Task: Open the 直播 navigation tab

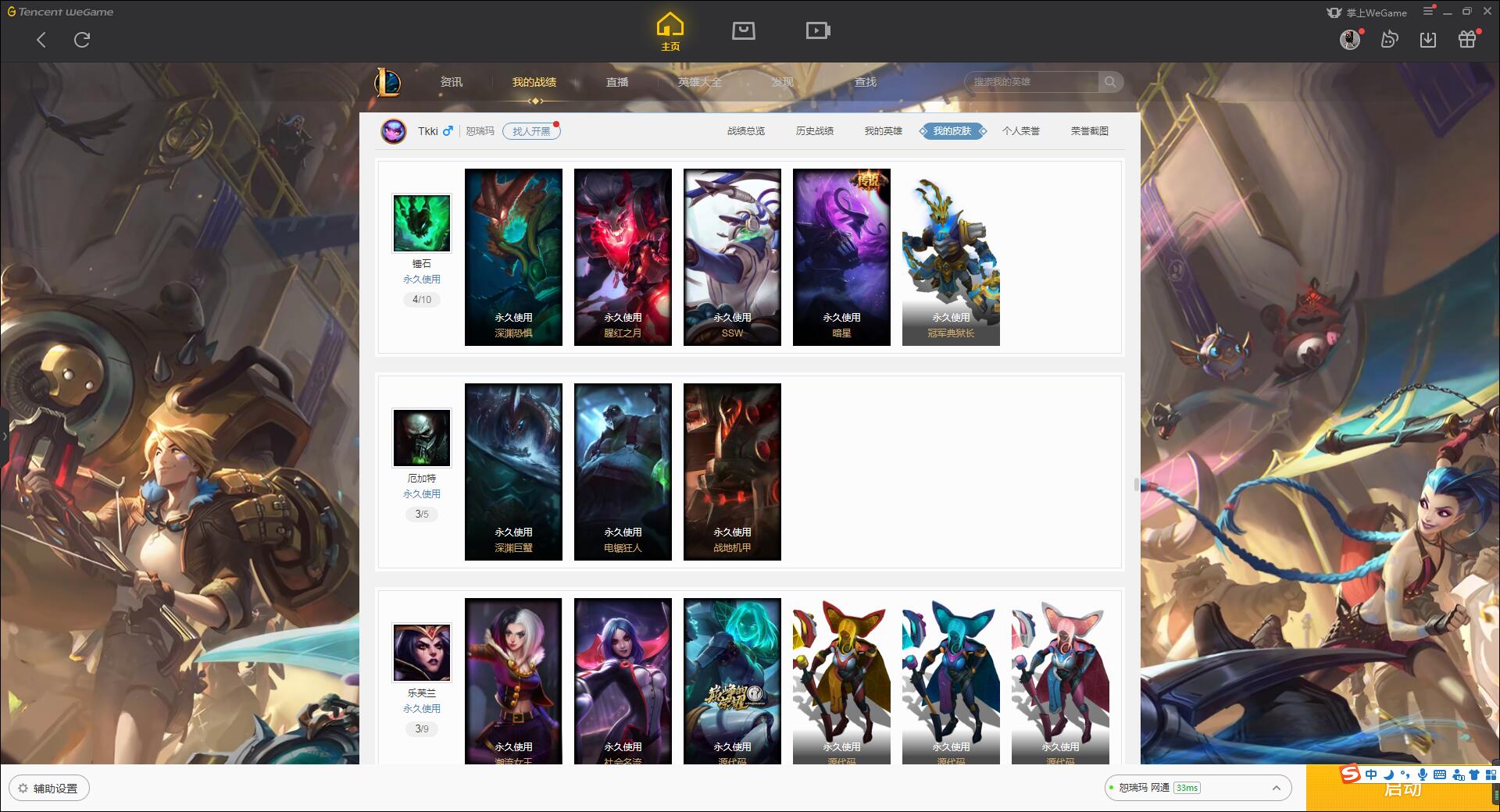Action: point(617,82)
